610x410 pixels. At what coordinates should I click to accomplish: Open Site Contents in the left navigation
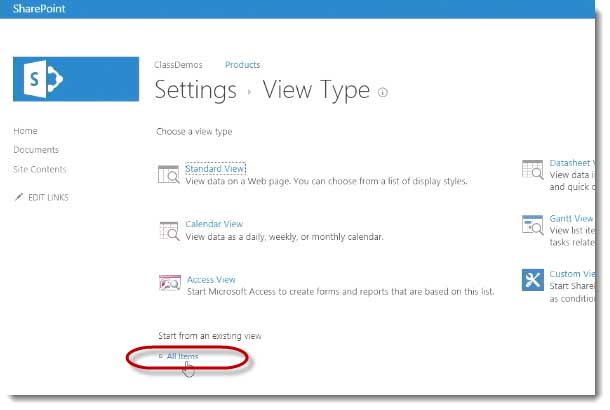(40, 170)
